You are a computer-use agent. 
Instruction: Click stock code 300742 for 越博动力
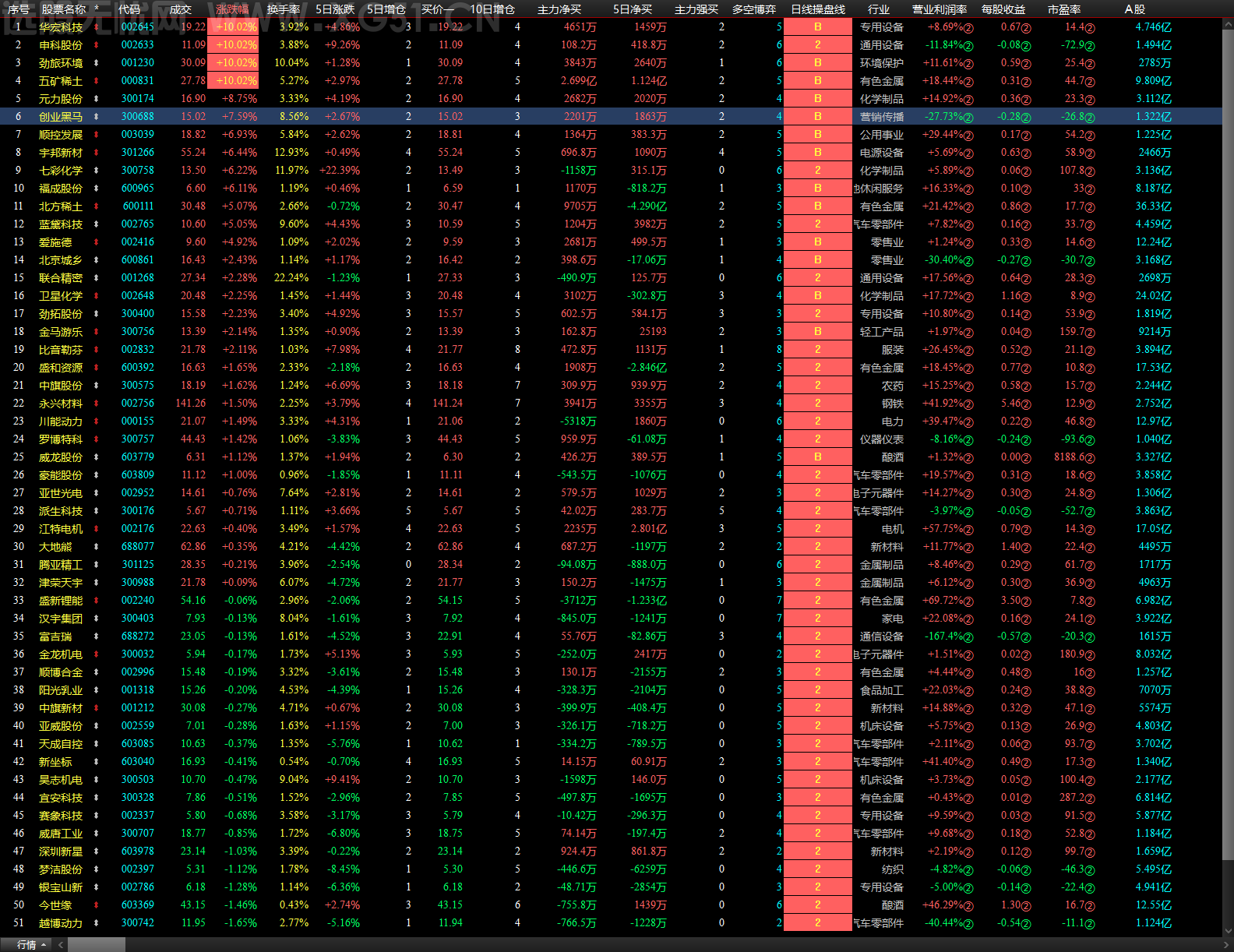click(138, 923)
